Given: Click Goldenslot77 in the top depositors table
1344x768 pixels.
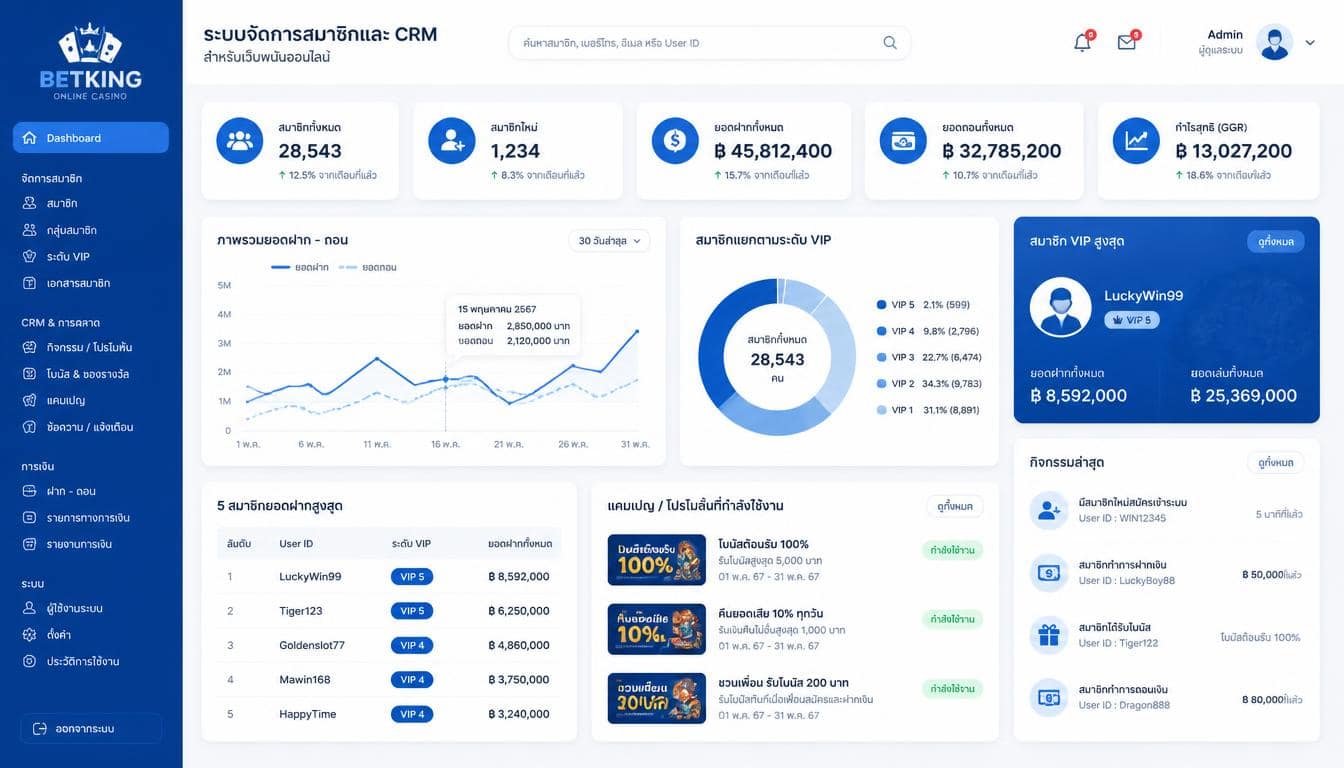Looking at the screenshot, I should click(312, 645).
